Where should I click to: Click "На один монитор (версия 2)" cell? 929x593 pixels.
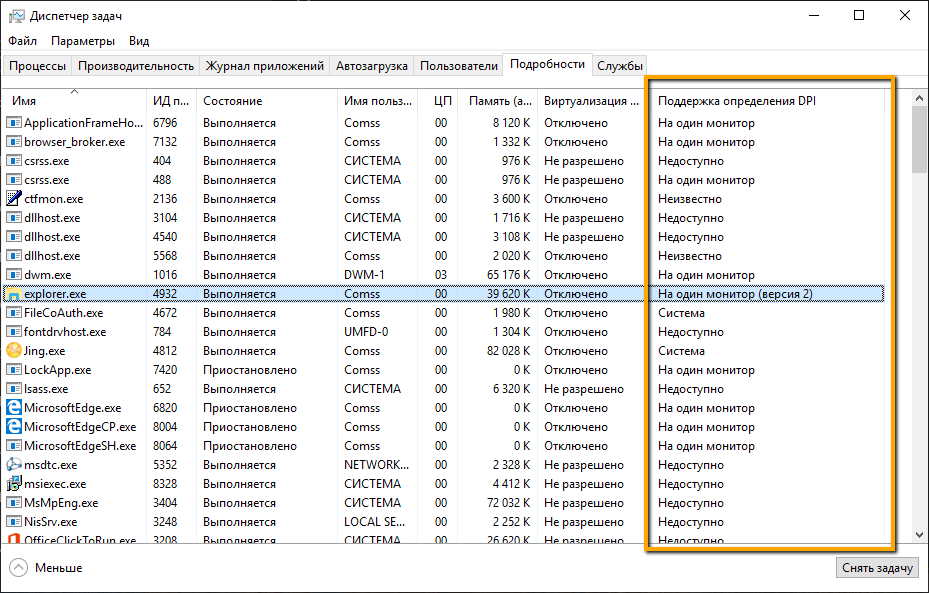point(735,294)
